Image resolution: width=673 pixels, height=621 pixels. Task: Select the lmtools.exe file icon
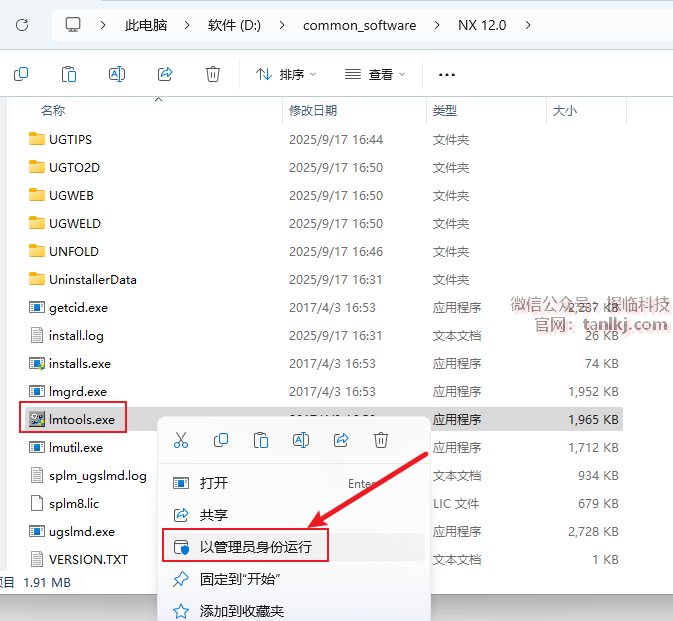click(37, 419)
